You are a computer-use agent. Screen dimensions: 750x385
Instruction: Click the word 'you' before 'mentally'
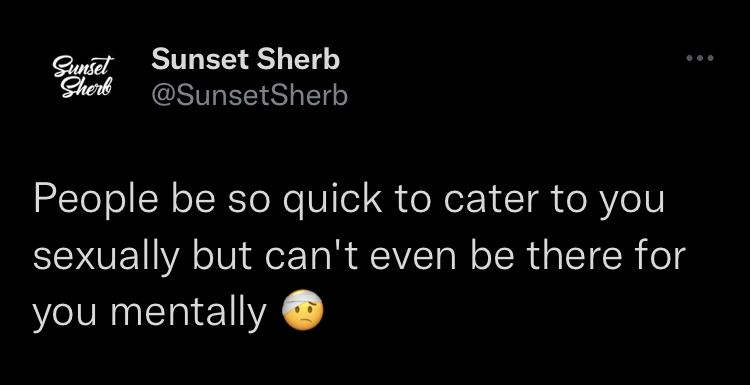click(x=65, y=316)
